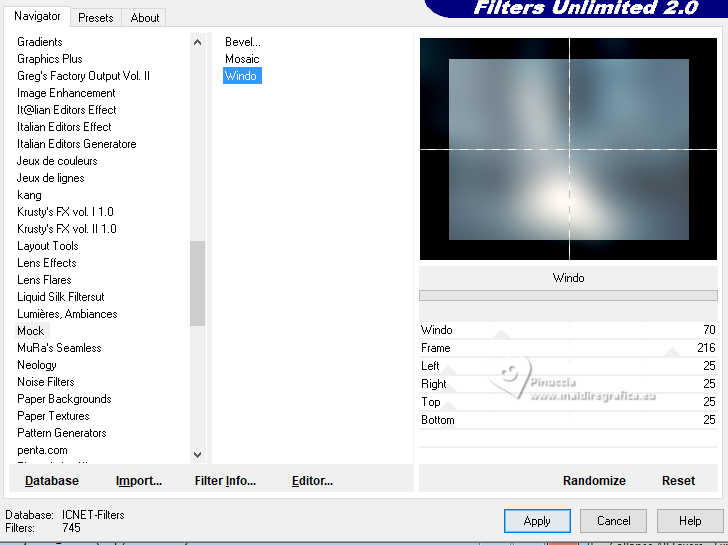Image resolution: width=728 pixels, height=545 pixels.
Task: Select Paper Backgrounds category
Action: click(64, 399)
